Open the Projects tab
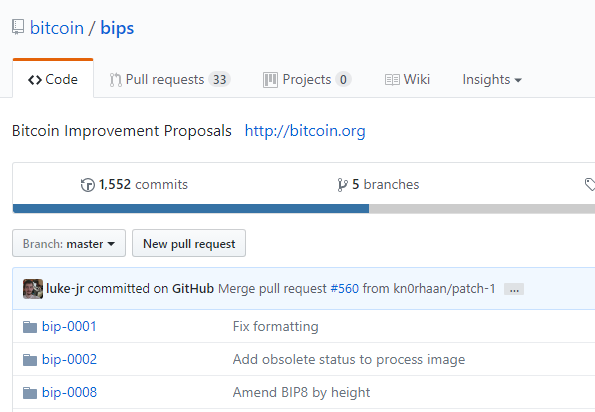 click(307, 80)
